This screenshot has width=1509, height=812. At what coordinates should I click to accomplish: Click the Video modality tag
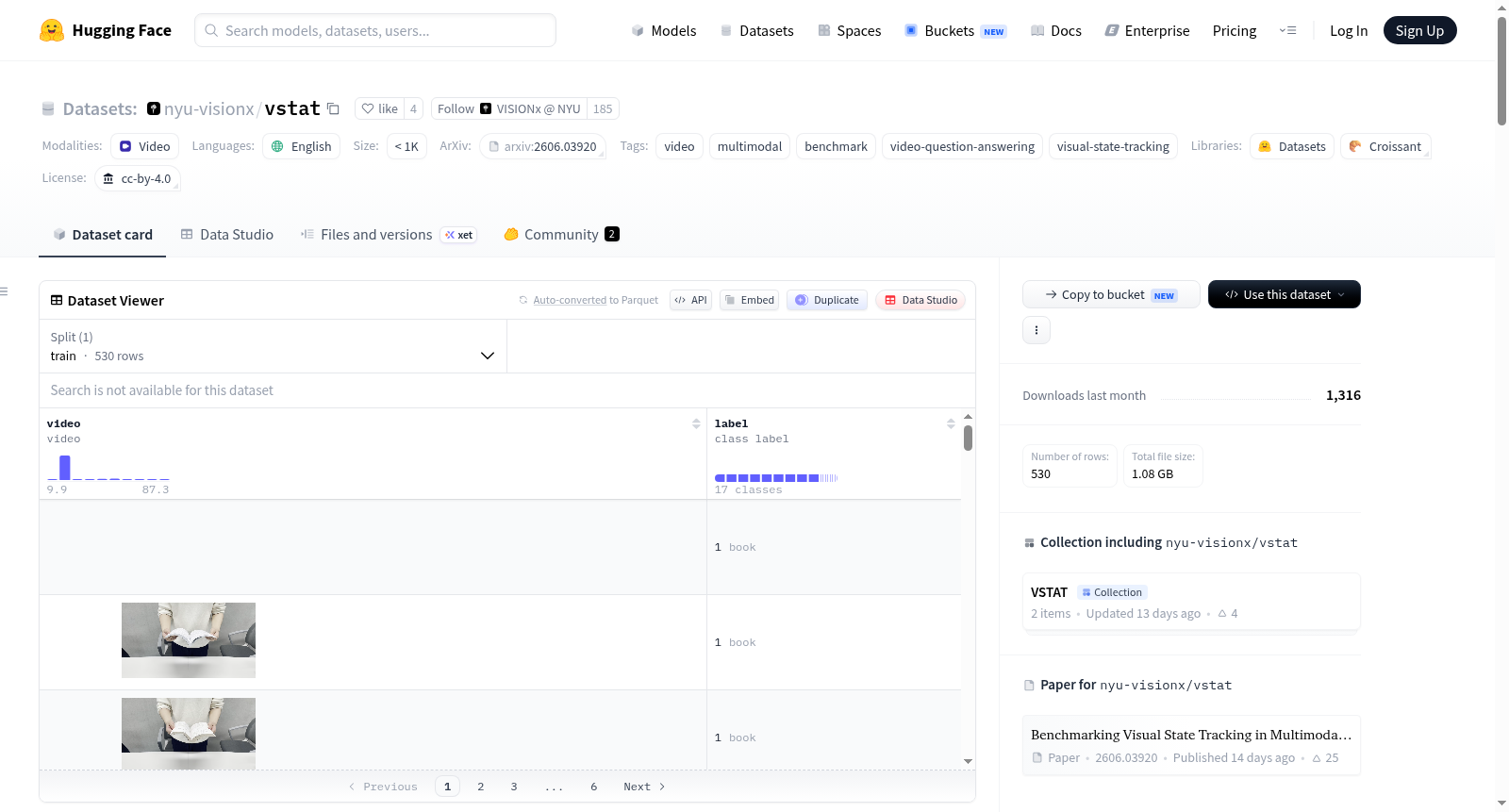[144, 146]
